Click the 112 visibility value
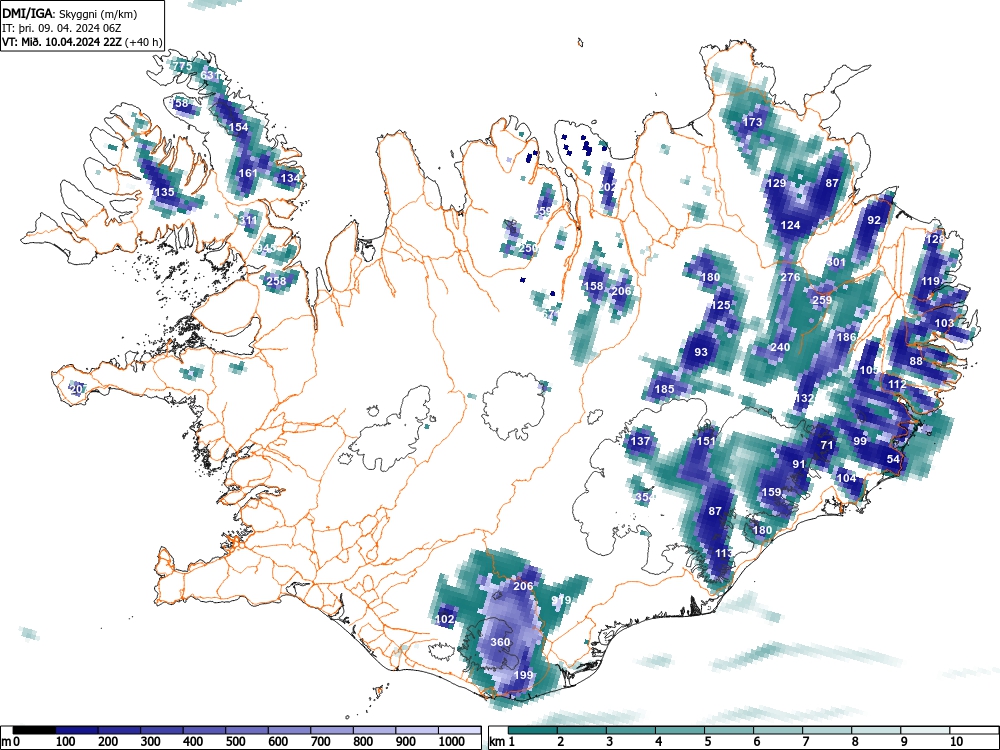Image resolution: width=1000 pixels, height=750 pixels. (x=897, y=385)
